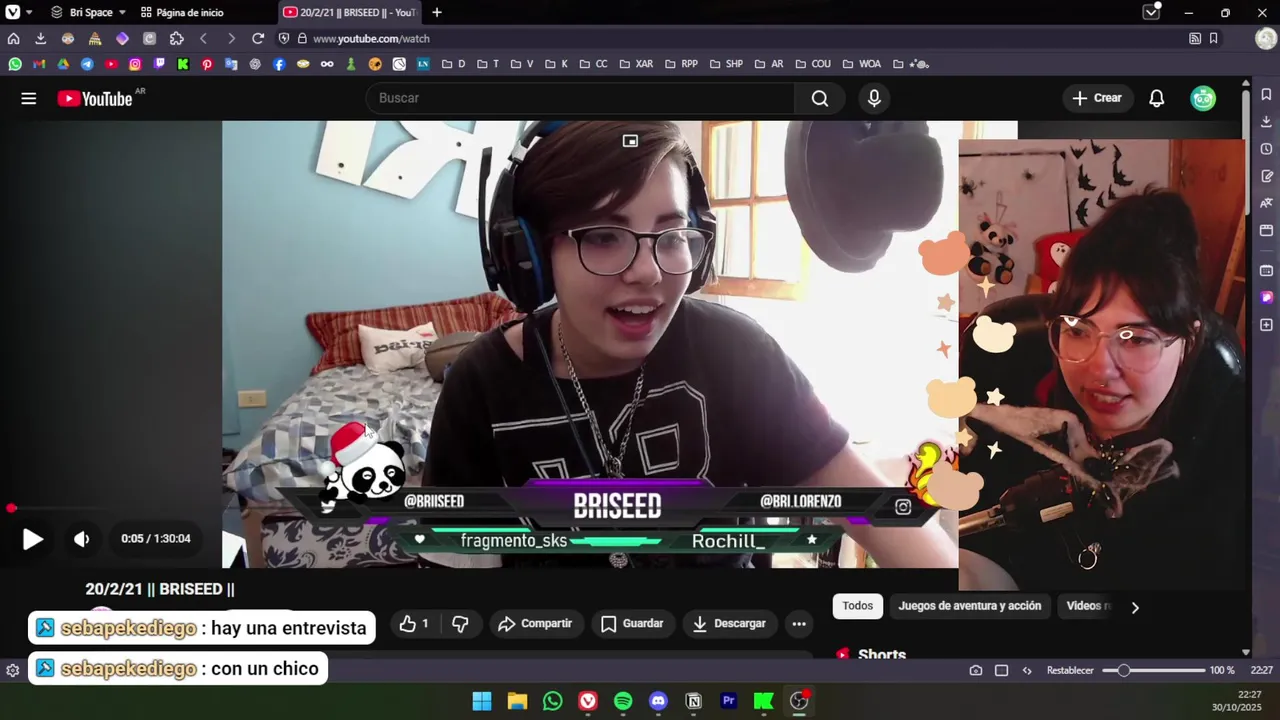Click the YouTube search magnifier button
Image resolution: width=1280 pixels, height=720 pixels.
[x=820, y=98]
